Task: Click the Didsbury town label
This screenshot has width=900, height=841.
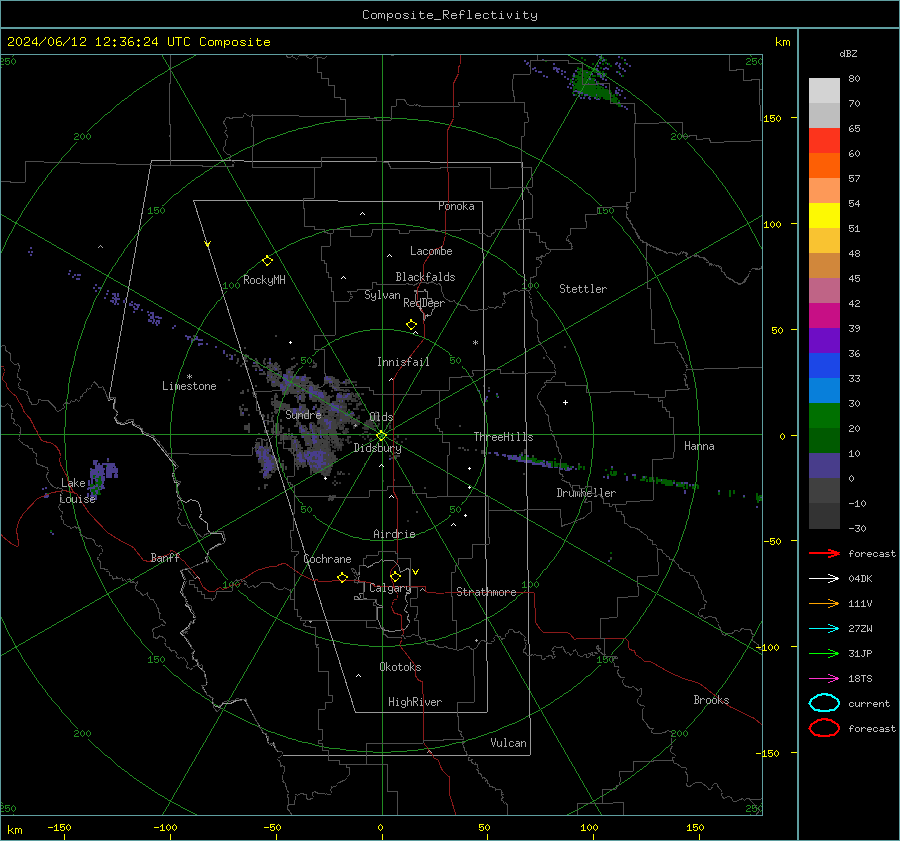Action: 377,448
